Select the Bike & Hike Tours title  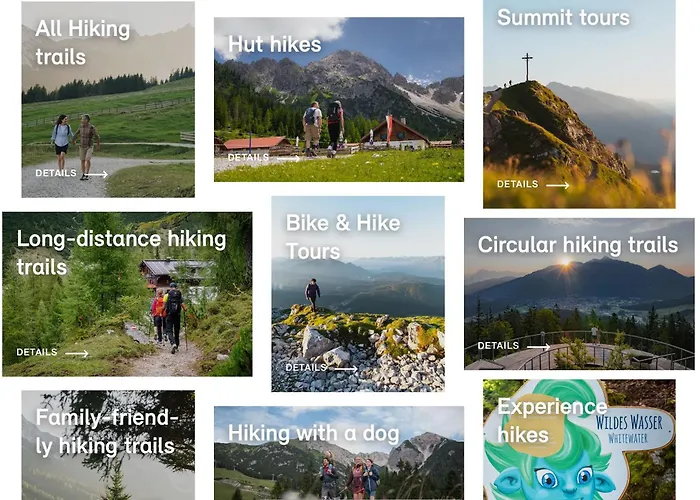coord(343,237)
